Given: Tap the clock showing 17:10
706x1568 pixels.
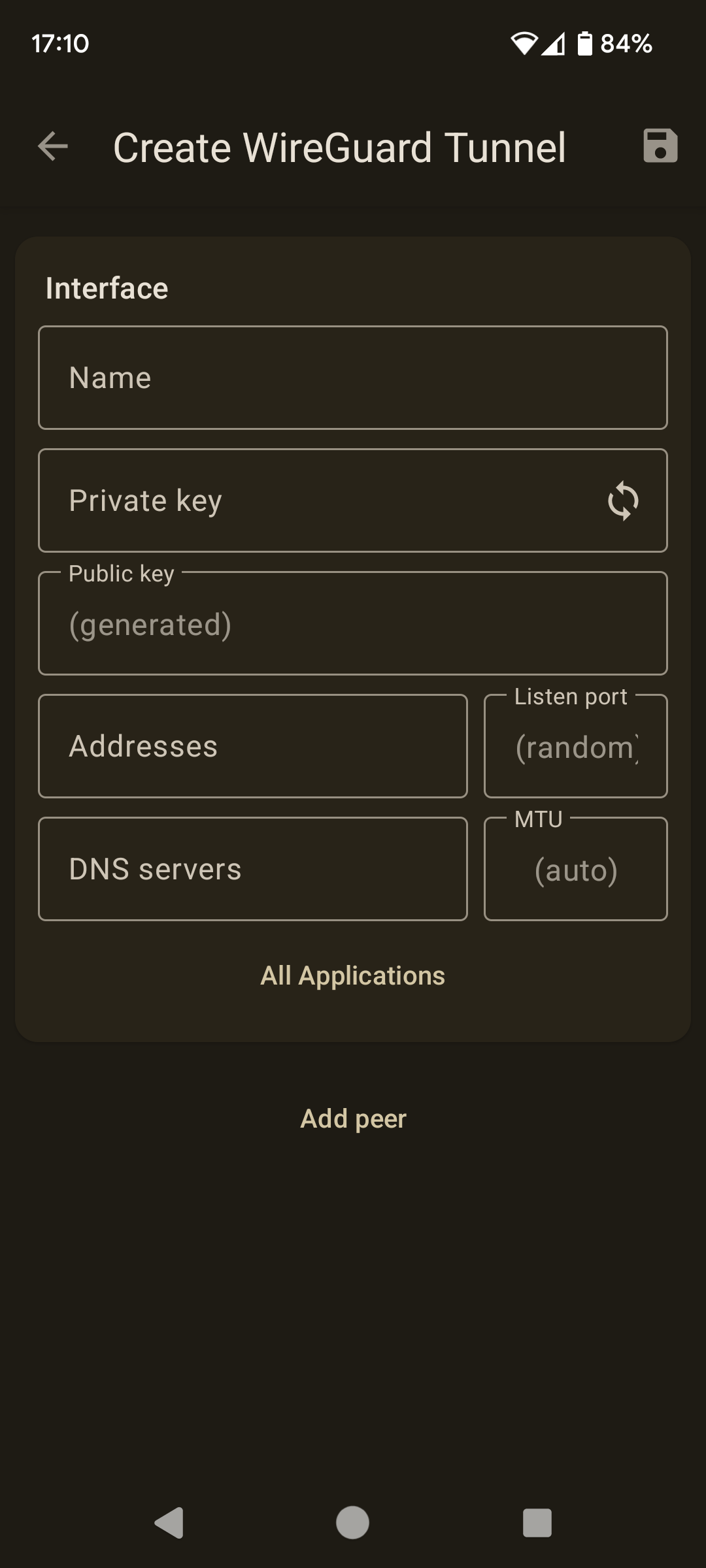Looking at the screenshot, I should pos(60,44).
